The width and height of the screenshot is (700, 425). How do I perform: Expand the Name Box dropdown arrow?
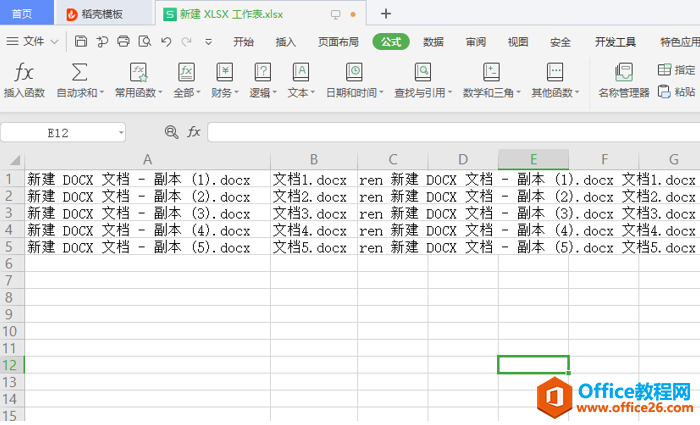pos(121,133)
